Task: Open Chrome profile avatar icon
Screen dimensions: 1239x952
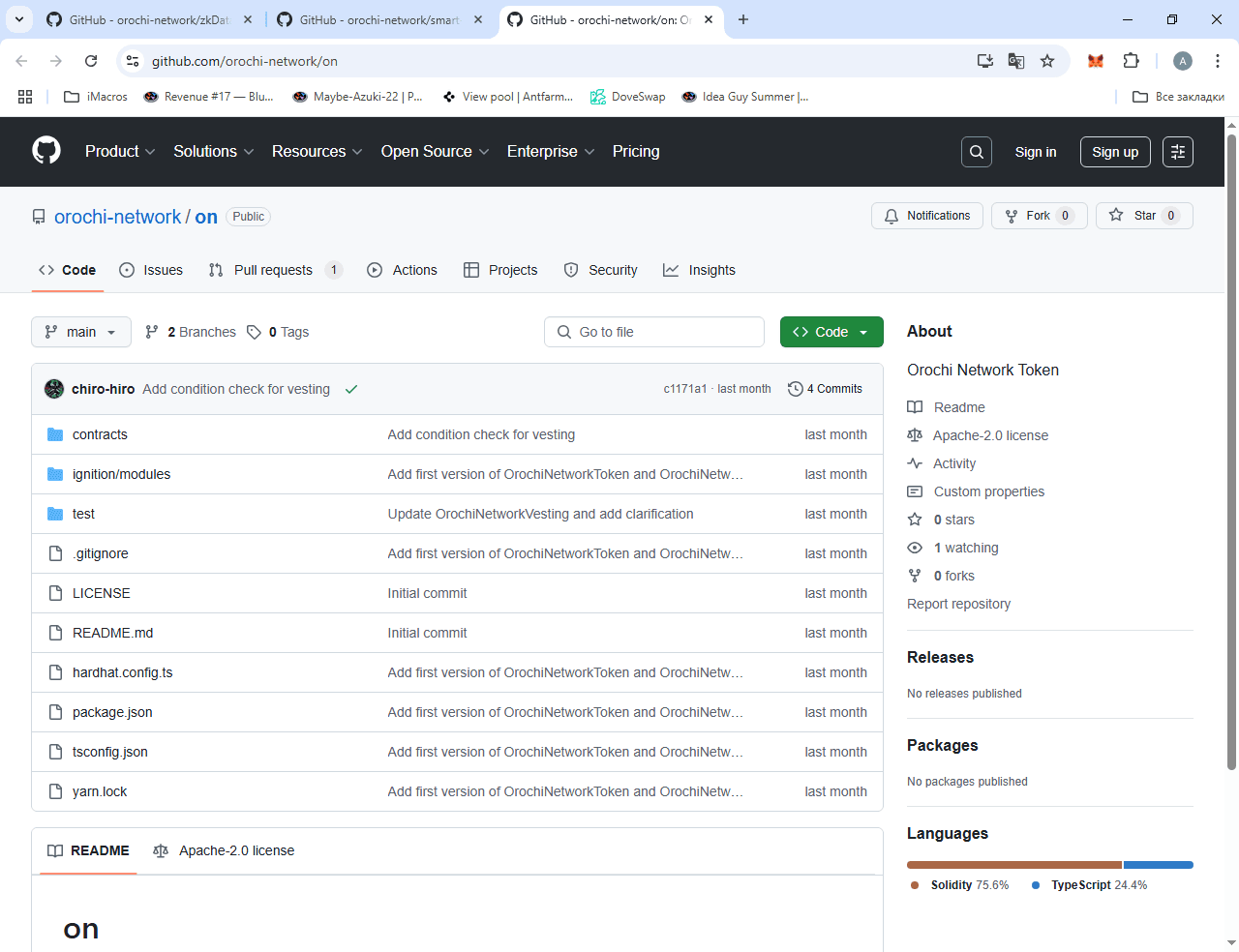Action: [x=1183, y=61]
